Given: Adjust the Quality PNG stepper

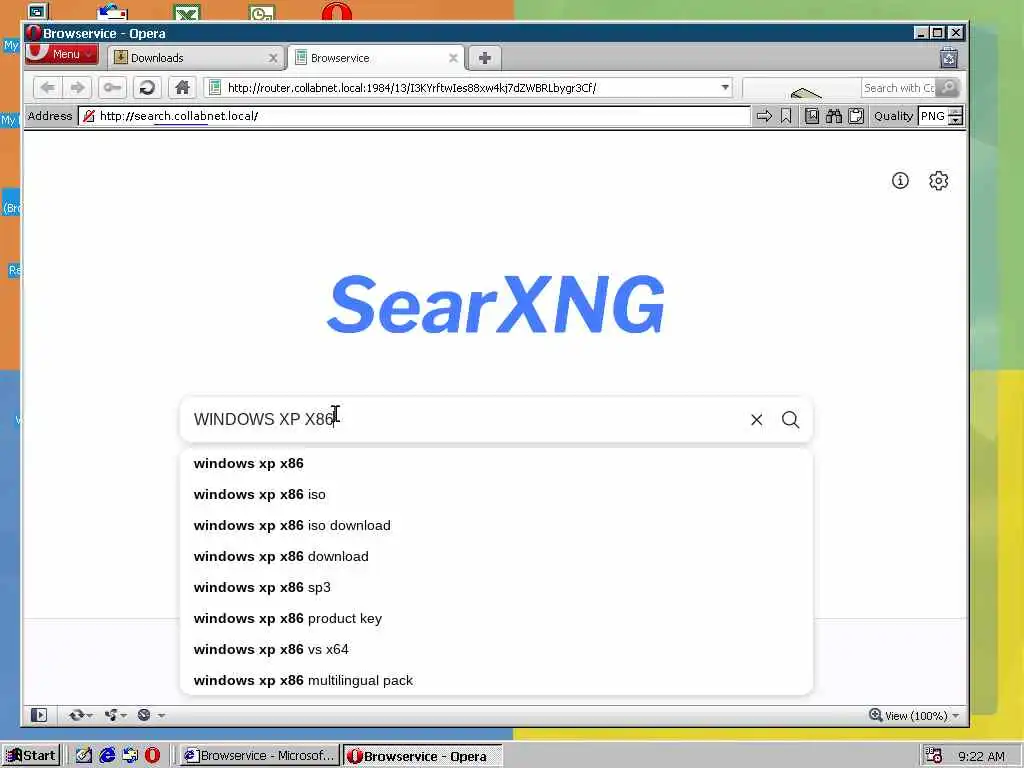Looking at the screenshot, I should (955, 116).
